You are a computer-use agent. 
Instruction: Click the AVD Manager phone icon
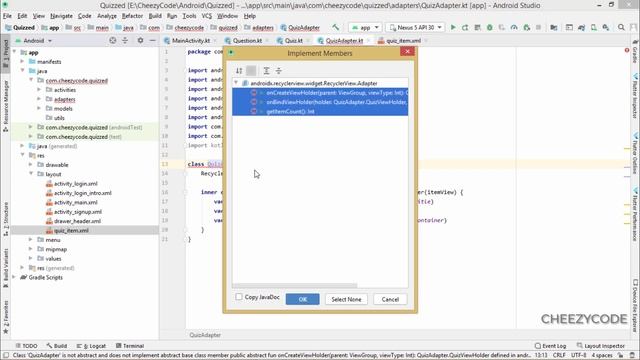(x=593, y=27)
